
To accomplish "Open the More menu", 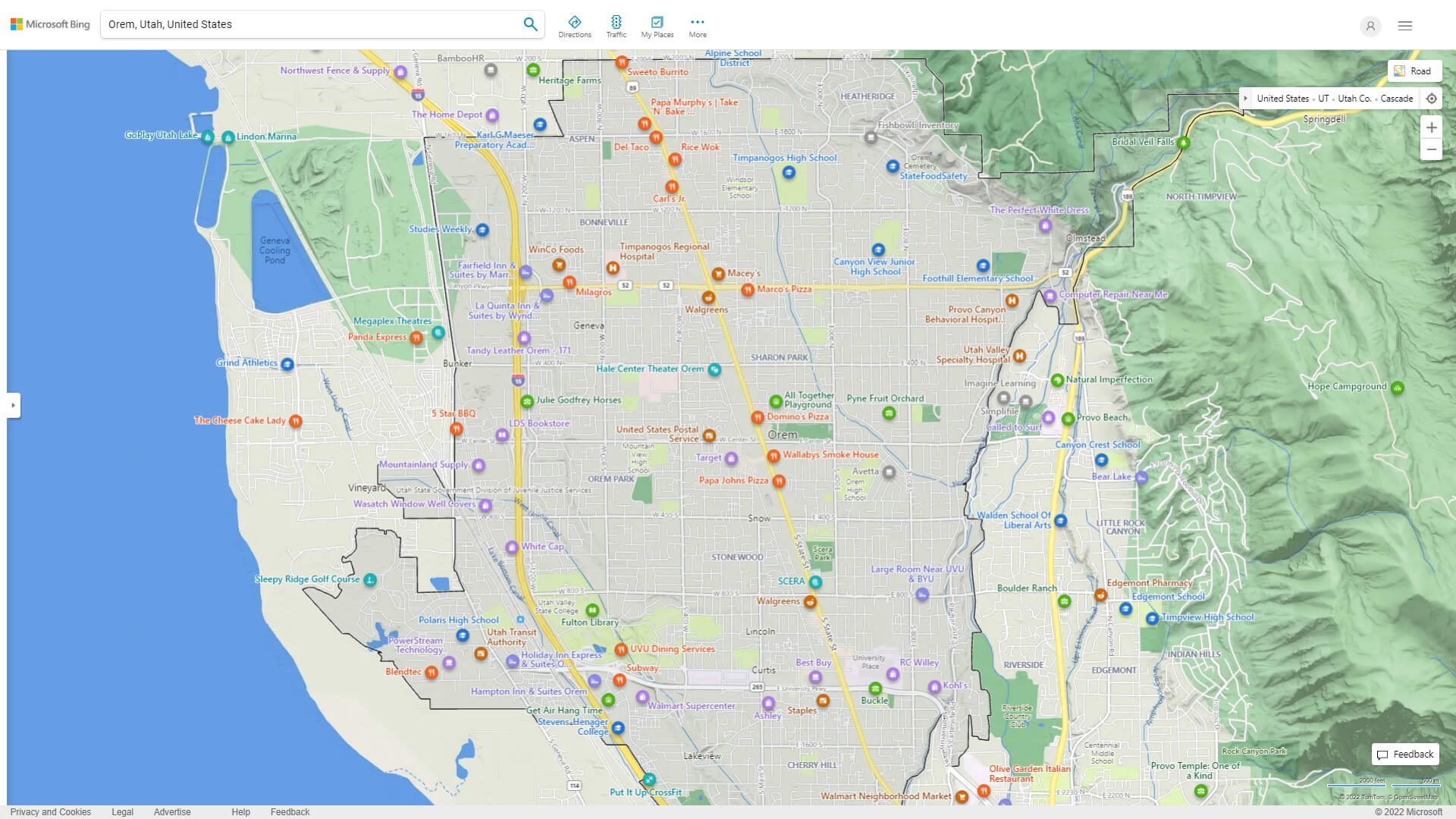I will pyautogui.click(x=697, y=27).
